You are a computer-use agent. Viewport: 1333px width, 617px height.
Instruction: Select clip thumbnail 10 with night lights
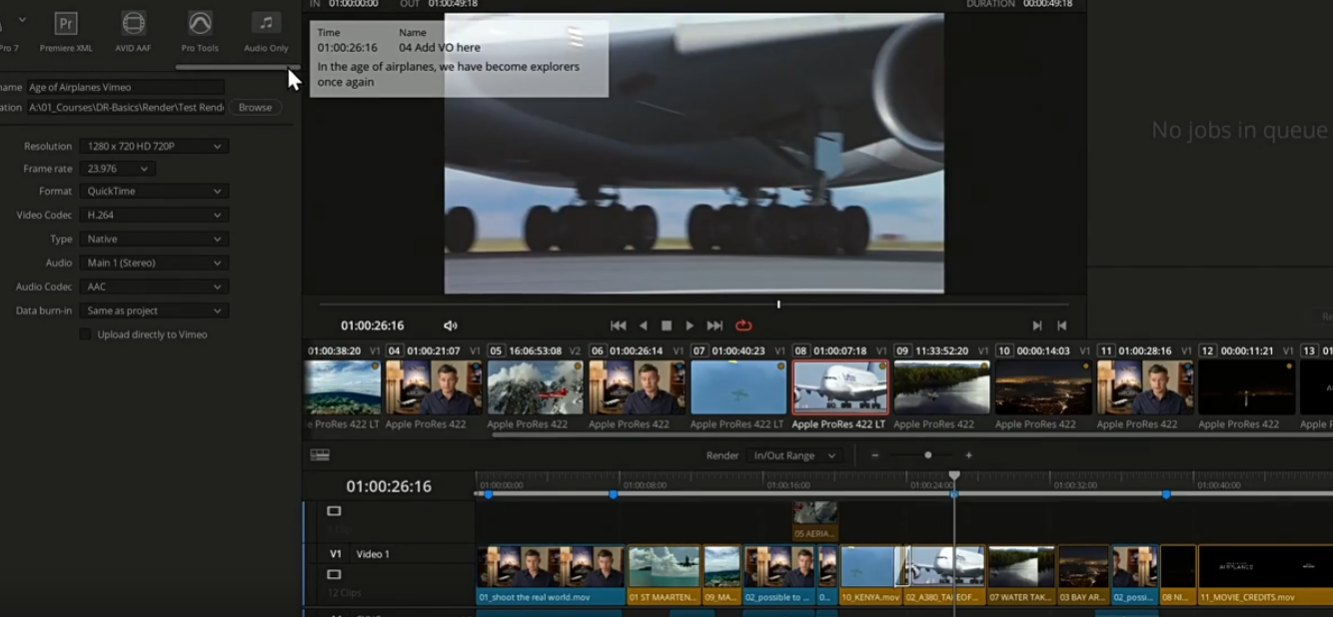pos(1043,387)
